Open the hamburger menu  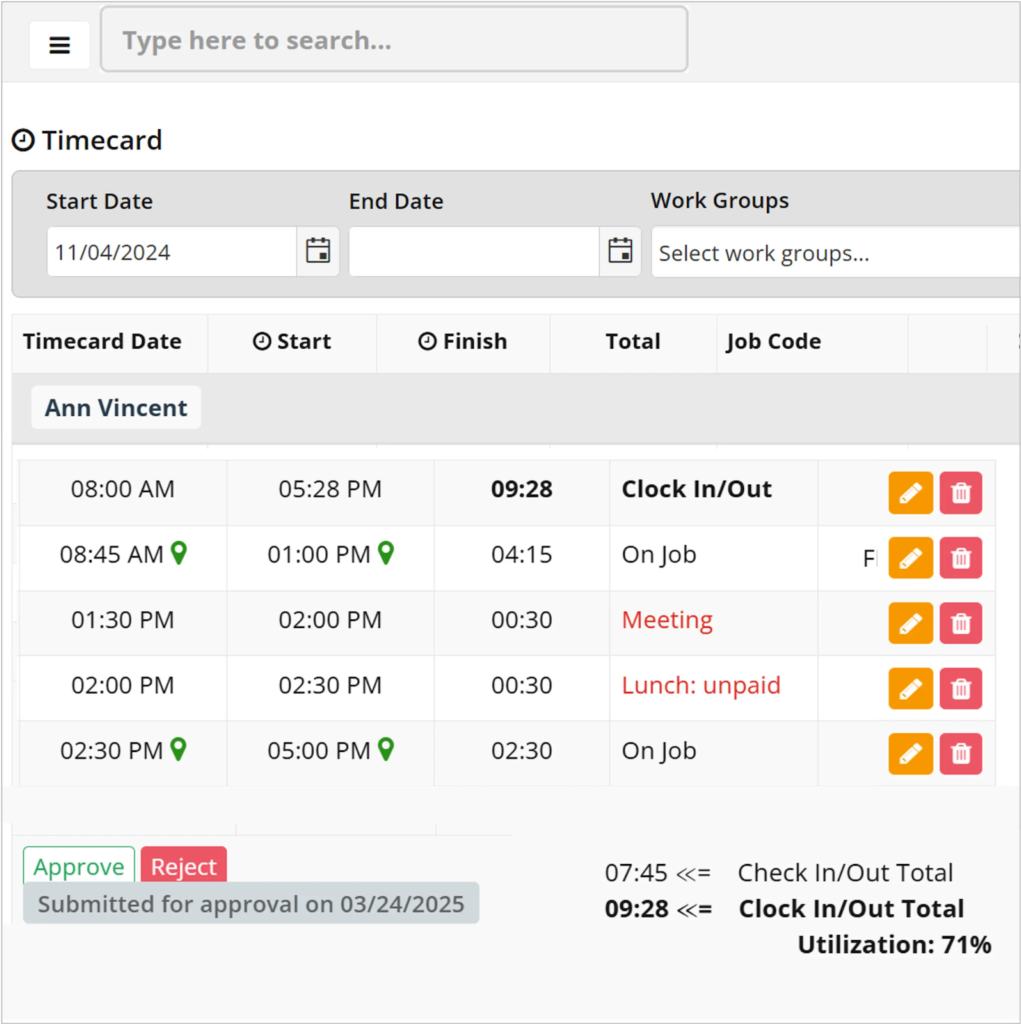pyautogui.click(x=59, y=45)
